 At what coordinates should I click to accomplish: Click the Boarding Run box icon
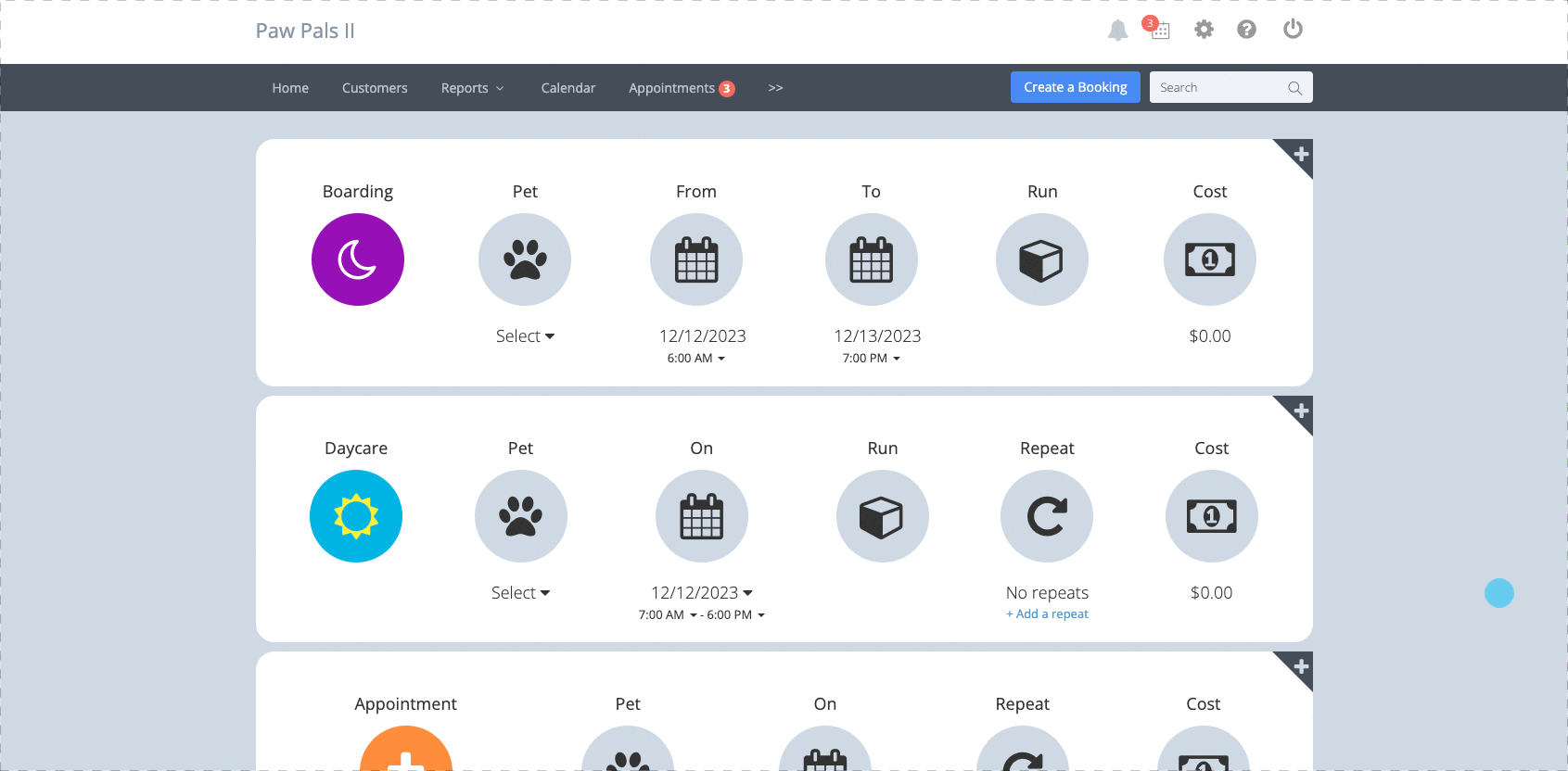pos(1042,259)
